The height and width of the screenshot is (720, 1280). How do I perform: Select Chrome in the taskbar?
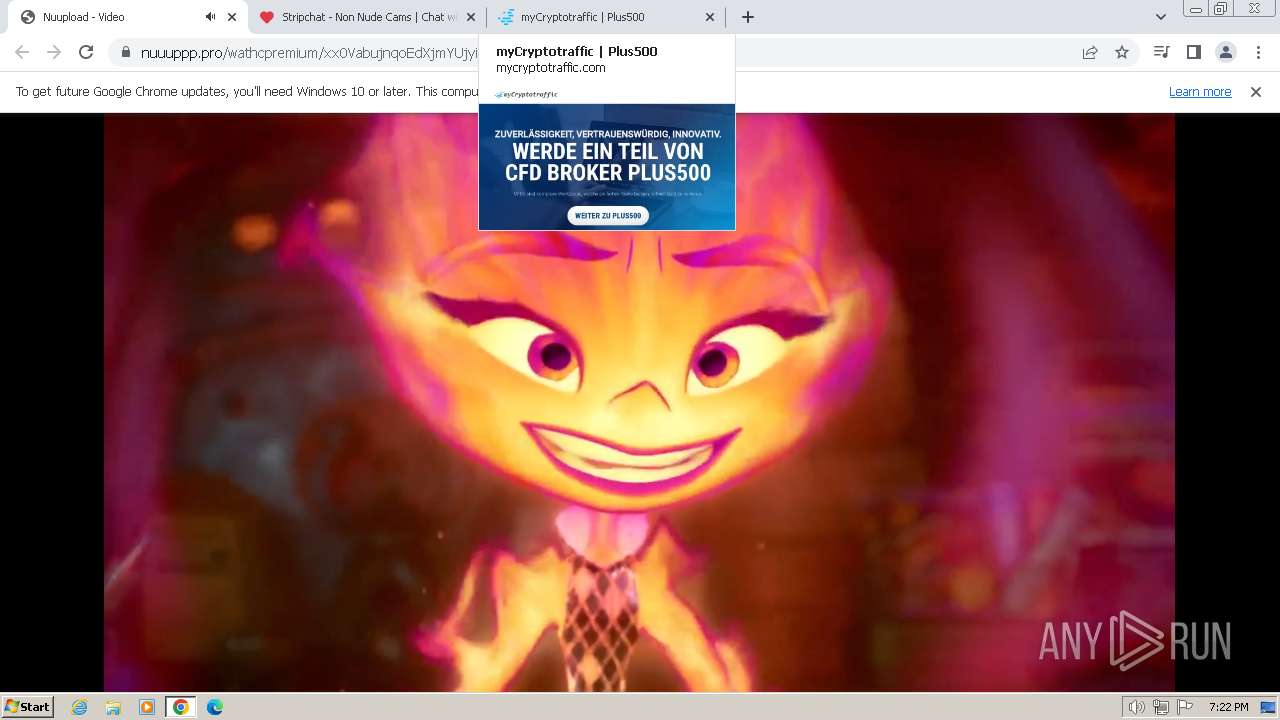click(180, 707)
